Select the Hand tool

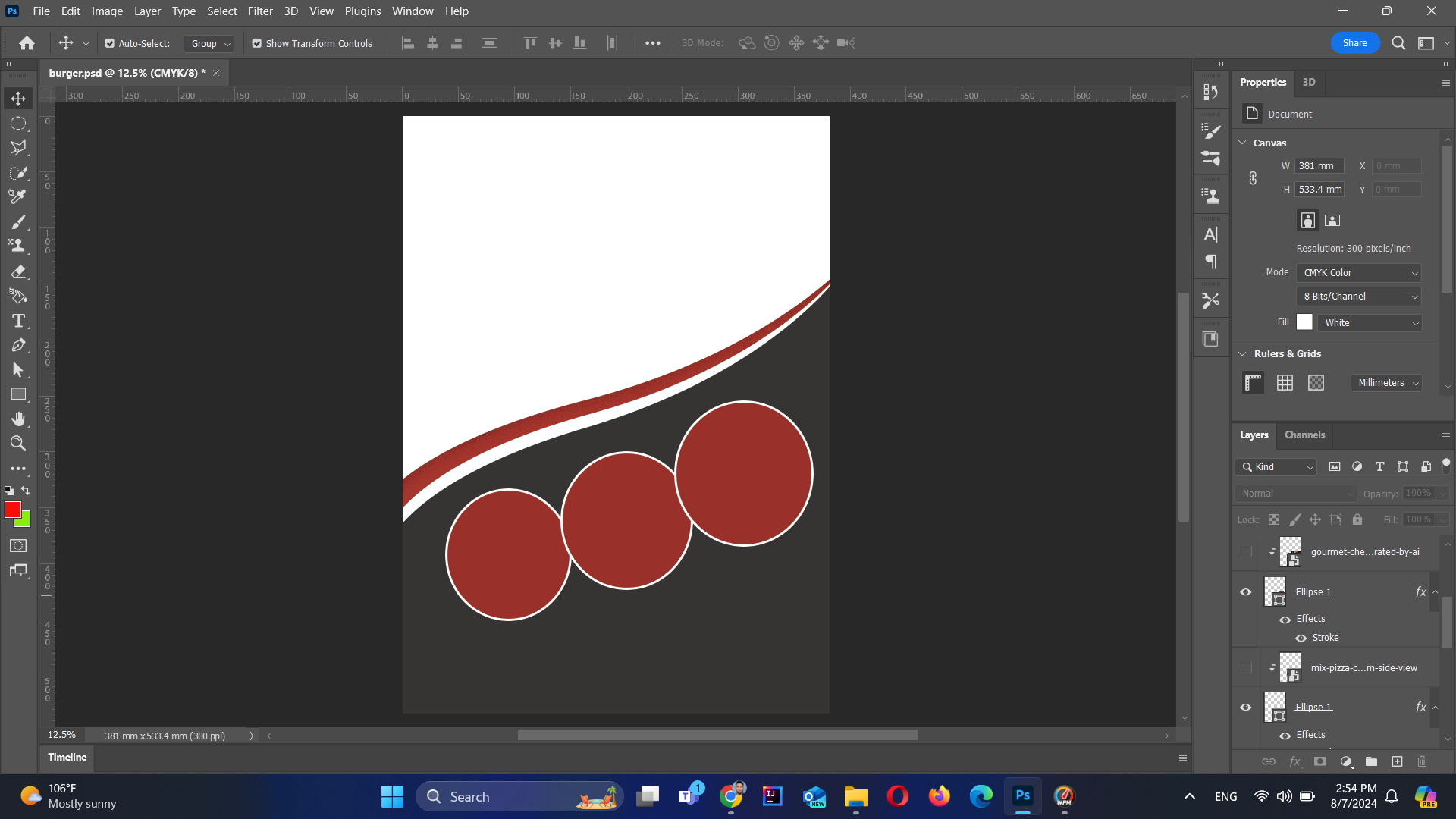point(18,419)
